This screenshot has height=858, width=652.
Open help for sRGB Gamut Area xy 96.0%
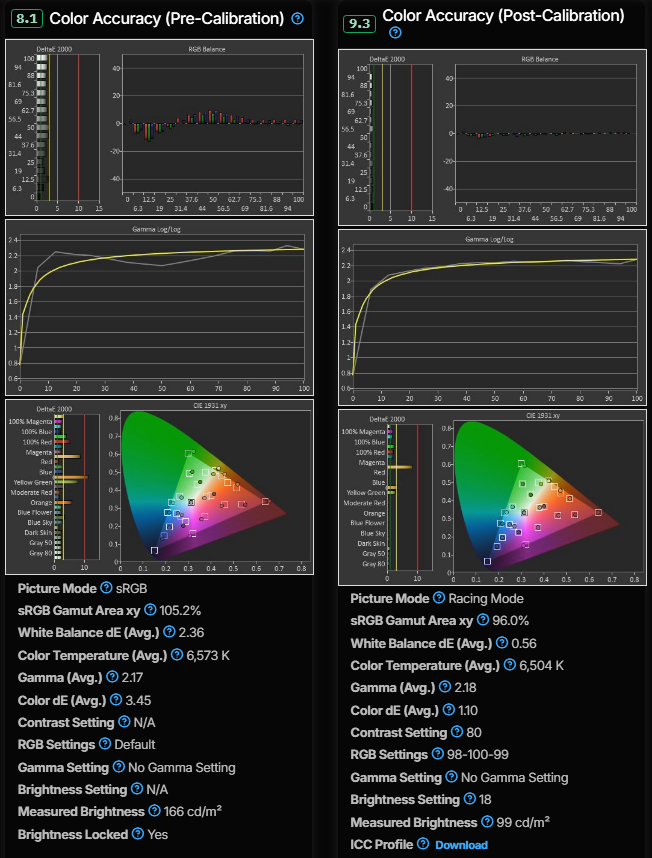pos(482,620)
